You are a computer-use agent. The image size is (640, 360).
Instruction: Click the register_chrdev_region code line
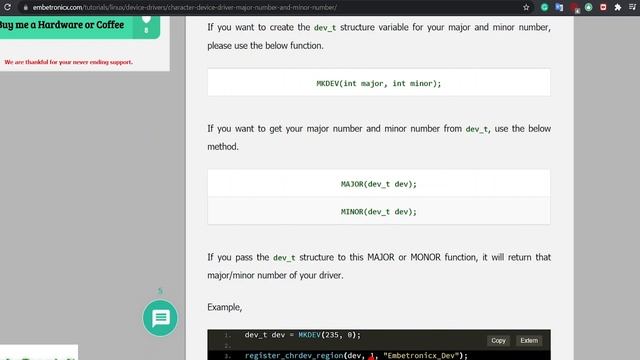pos(356,356)
